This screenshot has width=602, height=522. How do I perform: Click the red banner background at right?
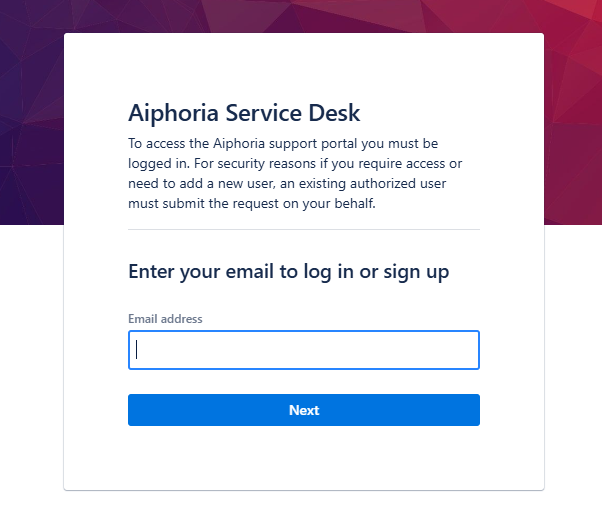[x=573, y=120]
